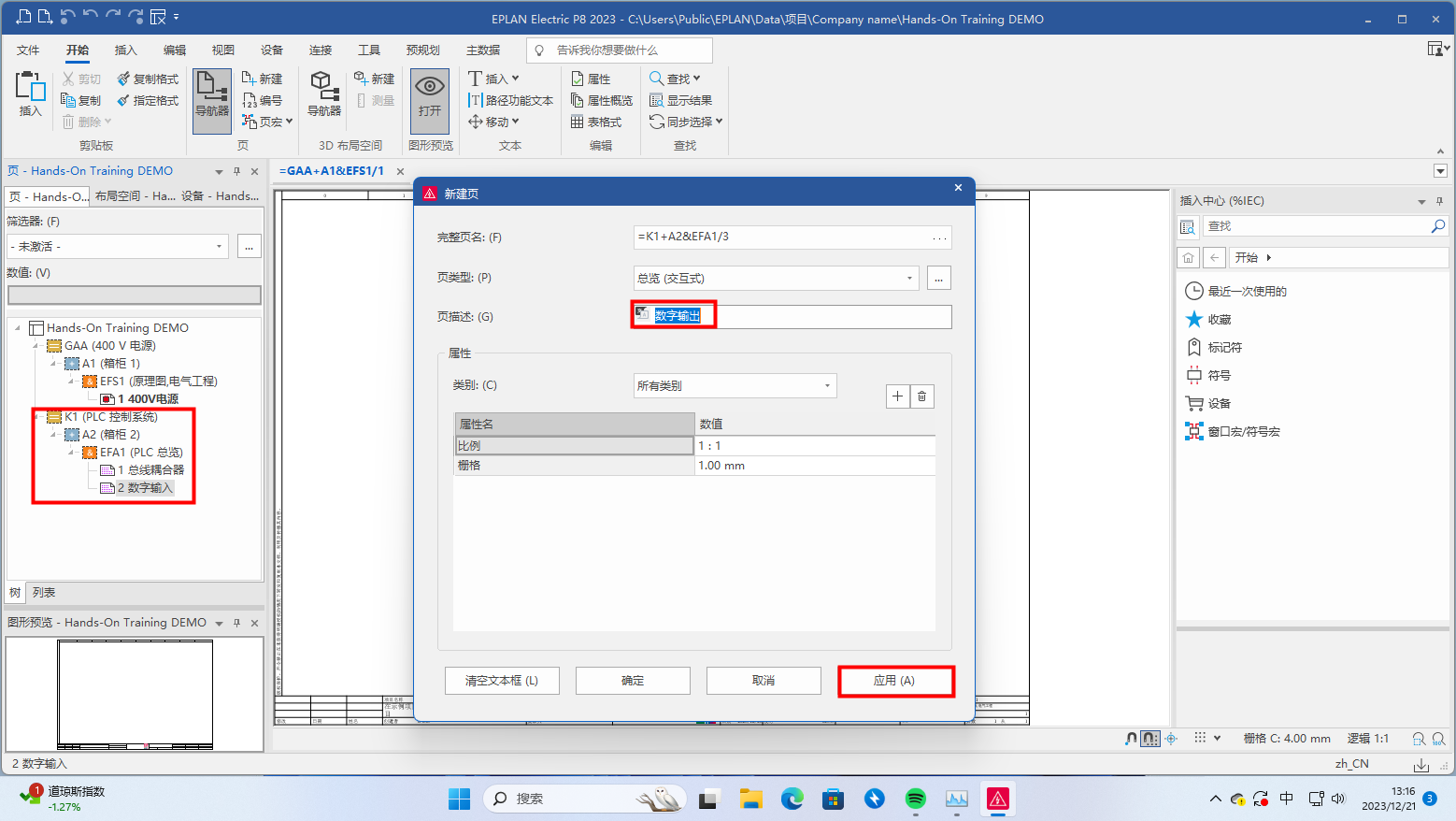Click the 清空文本框 (L) button

502,681
